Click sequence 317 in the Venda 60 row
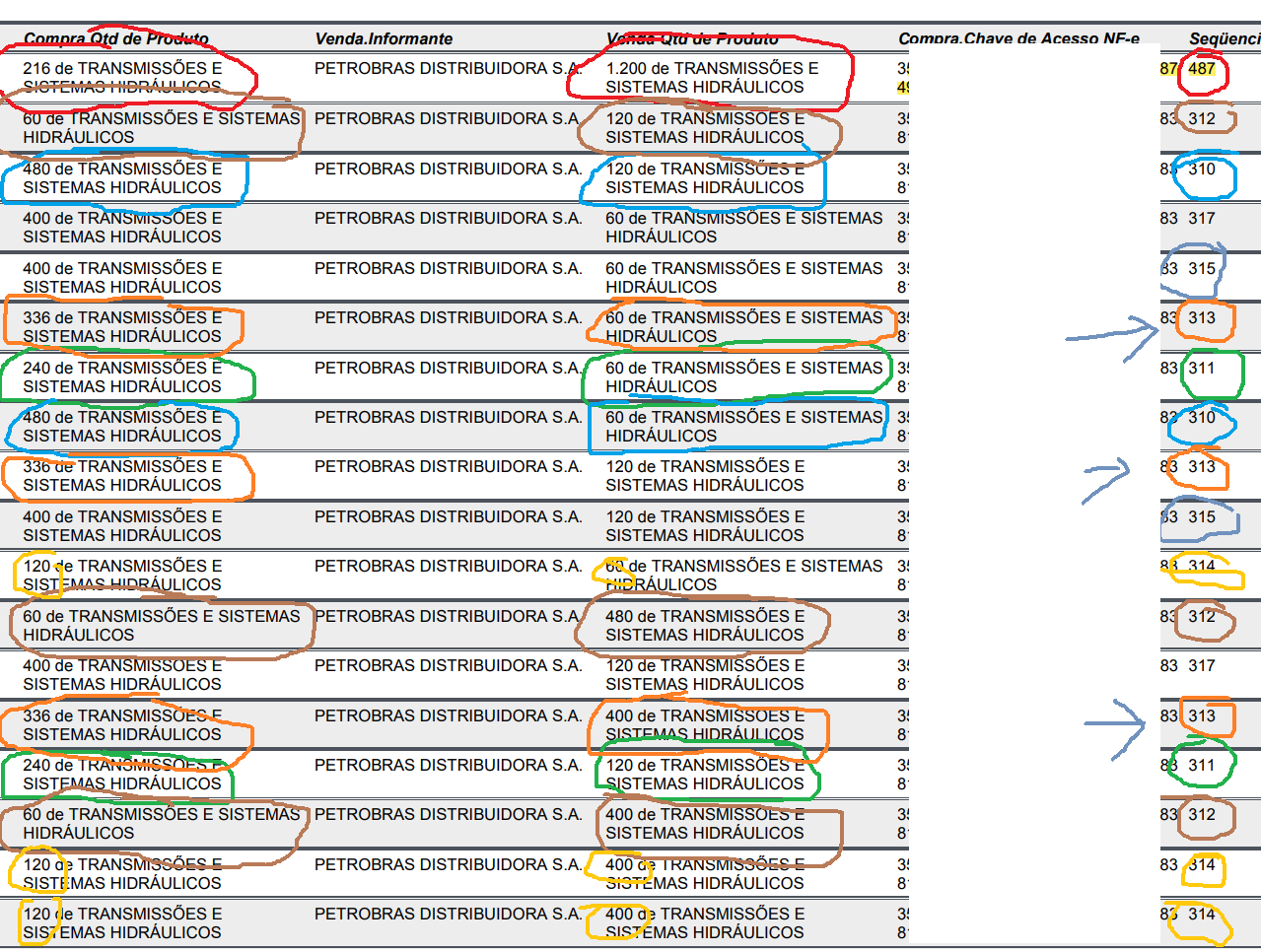Screen dimensions: 1261x952 point(1201,218)
